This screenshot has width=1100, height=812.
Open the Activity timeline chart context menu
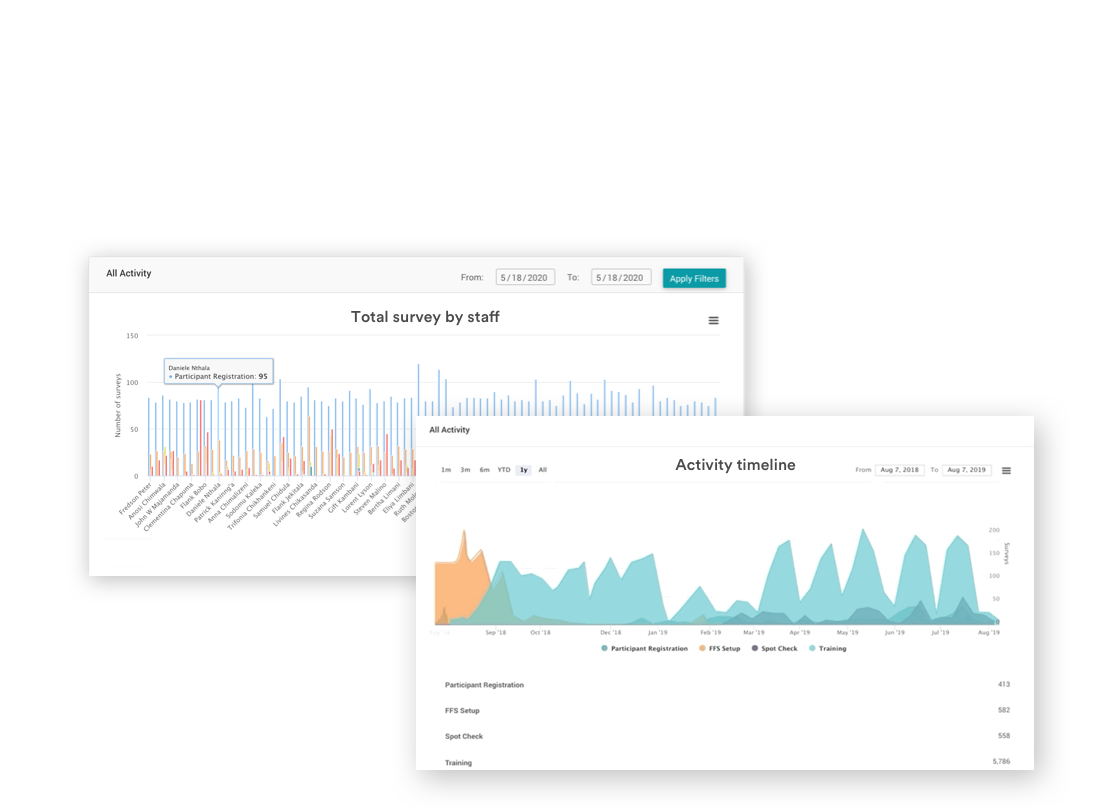(1006, 470)
